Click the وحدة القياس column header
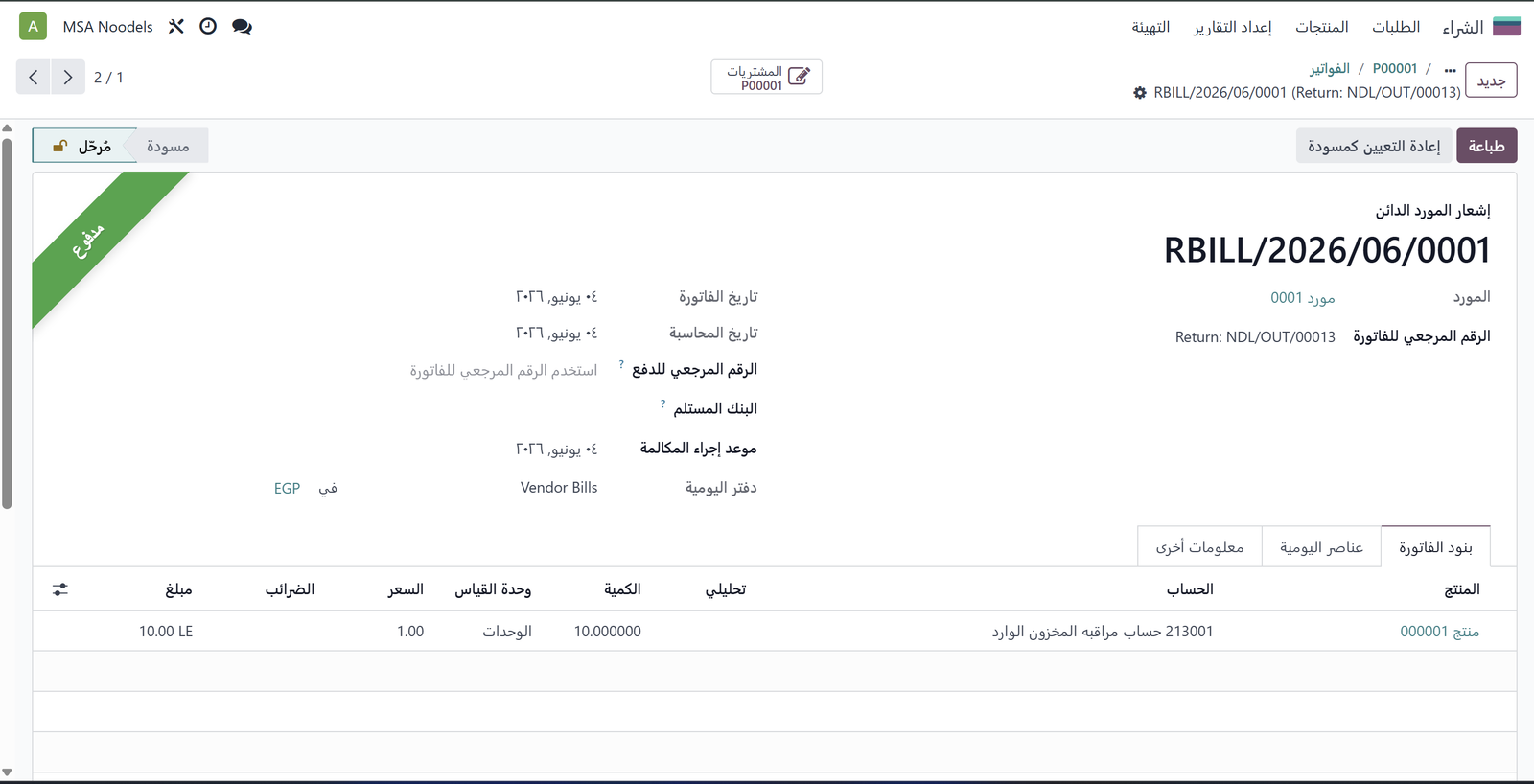This screenshot has width=1534, height=784. click(493, 589)
